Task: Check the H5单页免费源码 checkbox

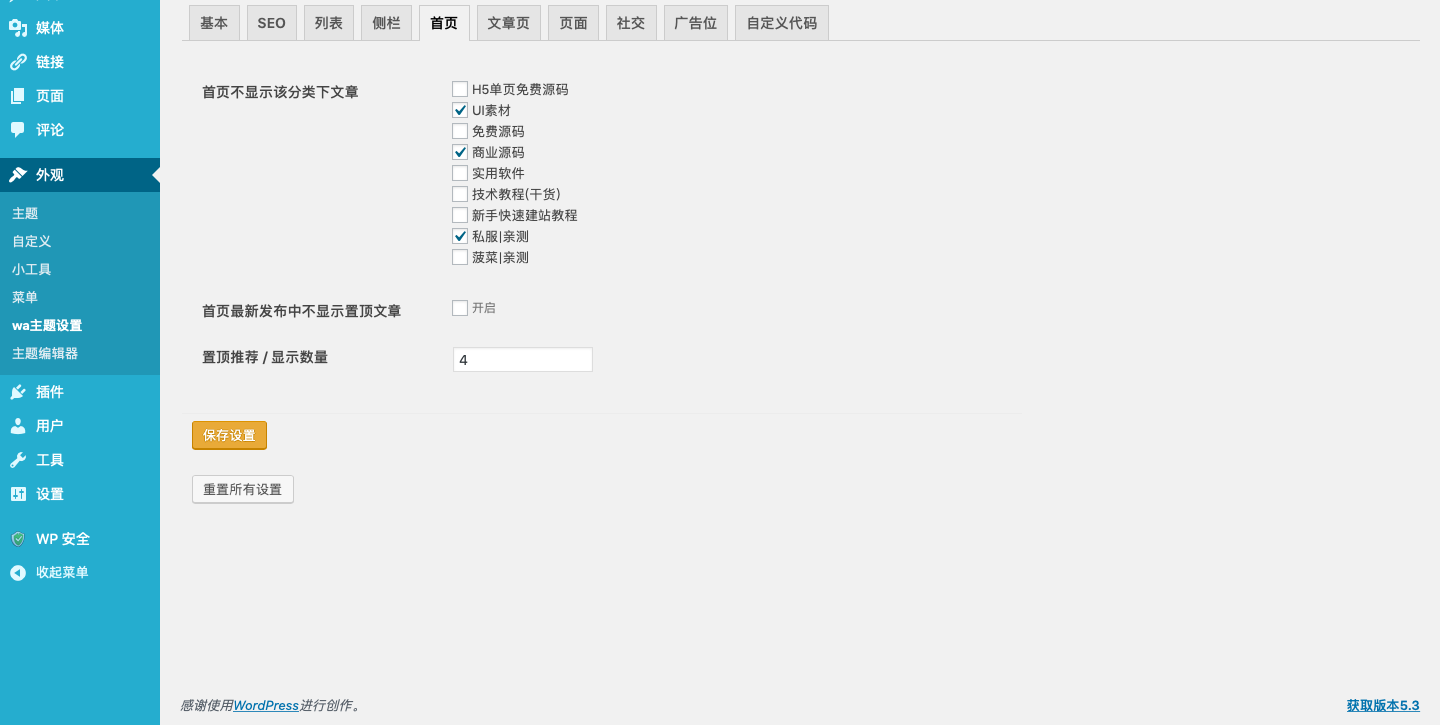Action: 460,89
